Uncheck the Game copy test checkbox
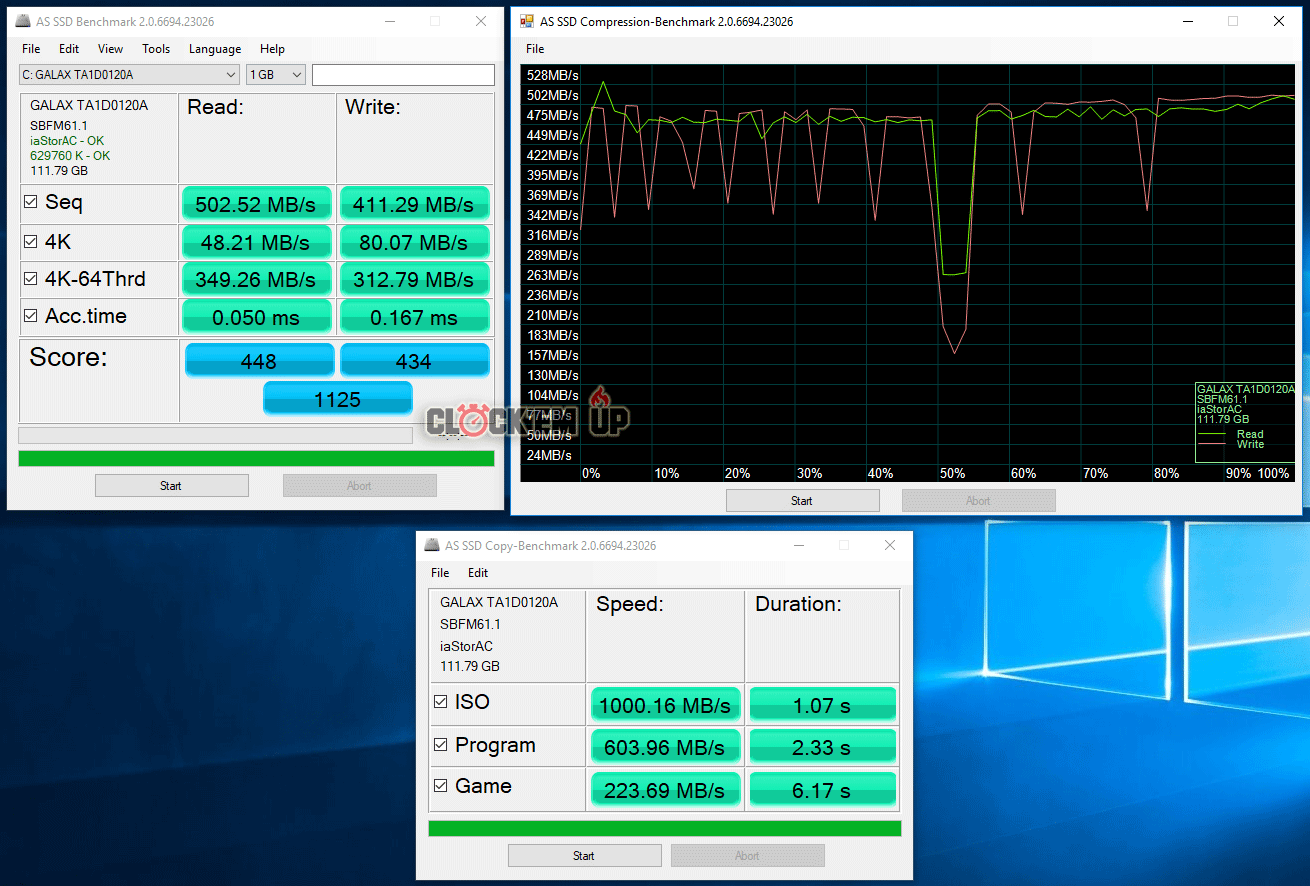Image resolution: width=1310 pixels, height=886 pixels. (x=440, y=786)
